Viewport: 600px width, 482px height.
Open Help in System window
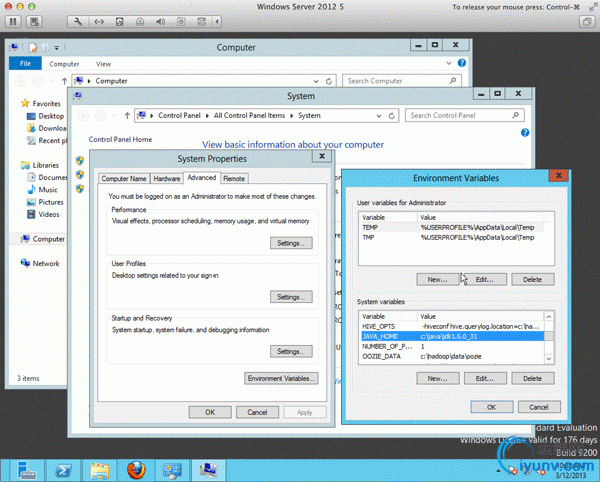[525, 133]
